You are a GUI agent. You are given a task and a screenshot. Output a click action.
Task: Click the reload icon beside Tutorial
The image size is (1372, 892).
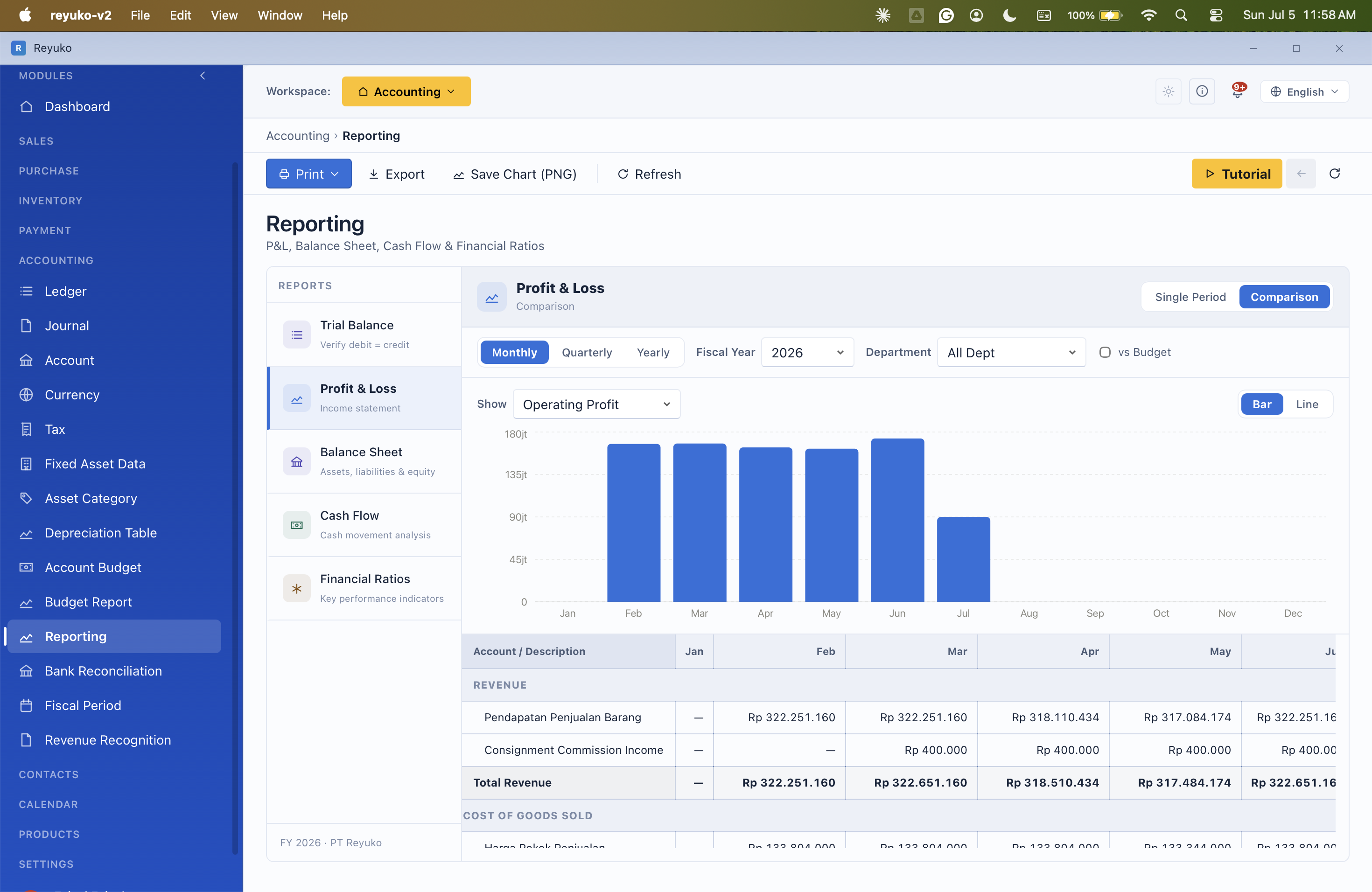tap(1335, 174)
